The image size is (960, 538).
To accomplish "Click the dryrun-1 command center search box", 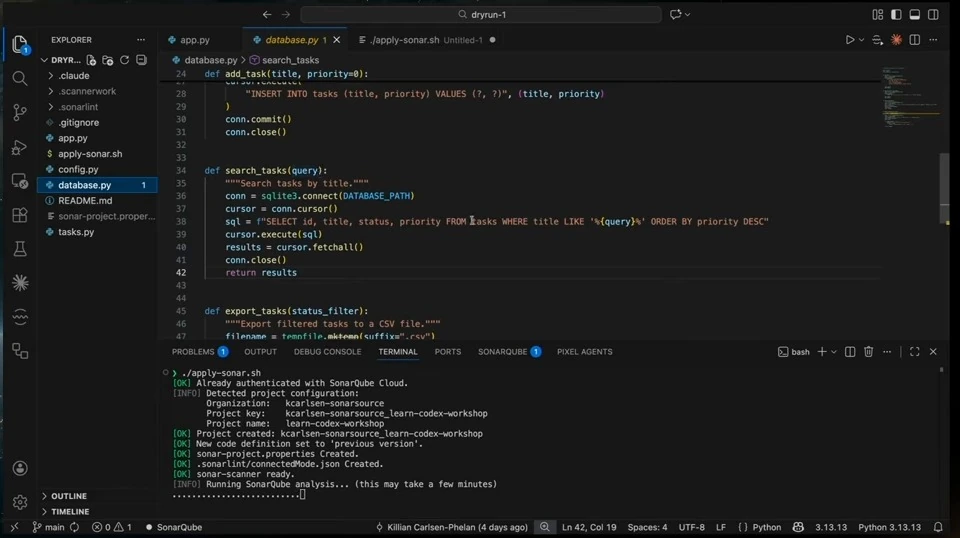I will [x=481, y=14].
